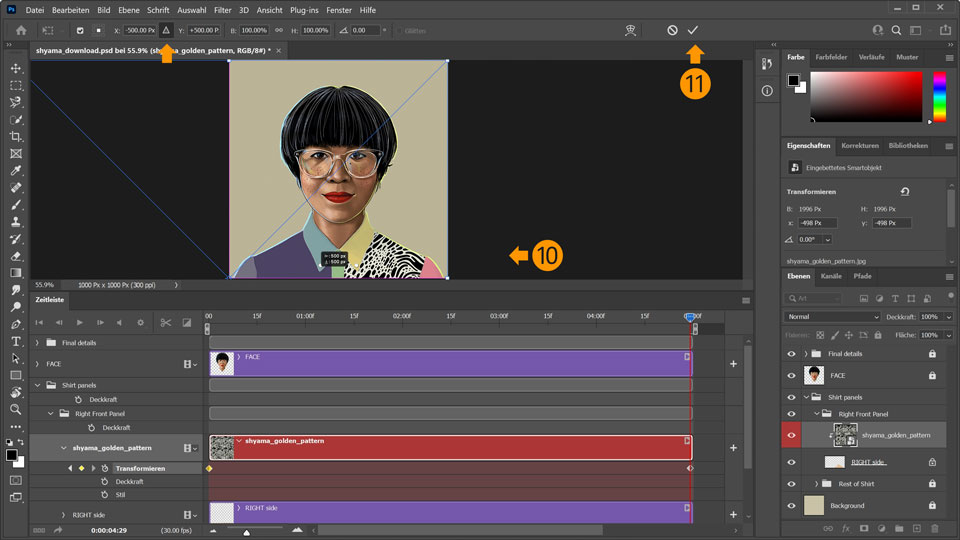Viewport: 960px width, 540px height.
Task: Switch to the Korrekturen tab
Action: pos(859,145)
